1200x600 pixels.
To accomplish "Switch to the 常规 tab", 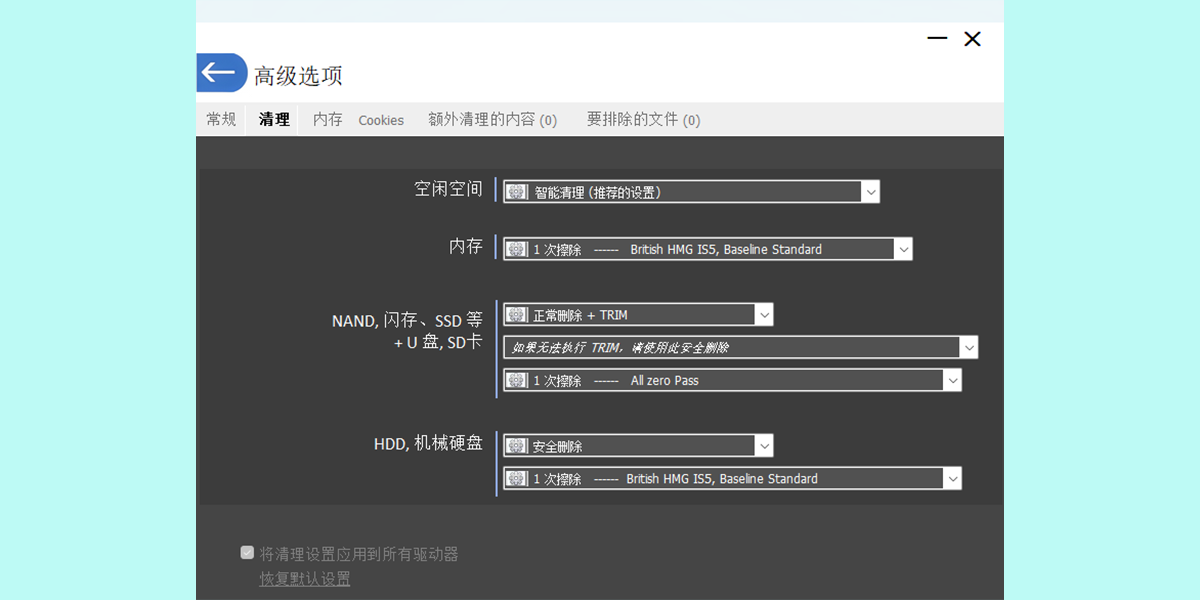I will click(220, 119).
